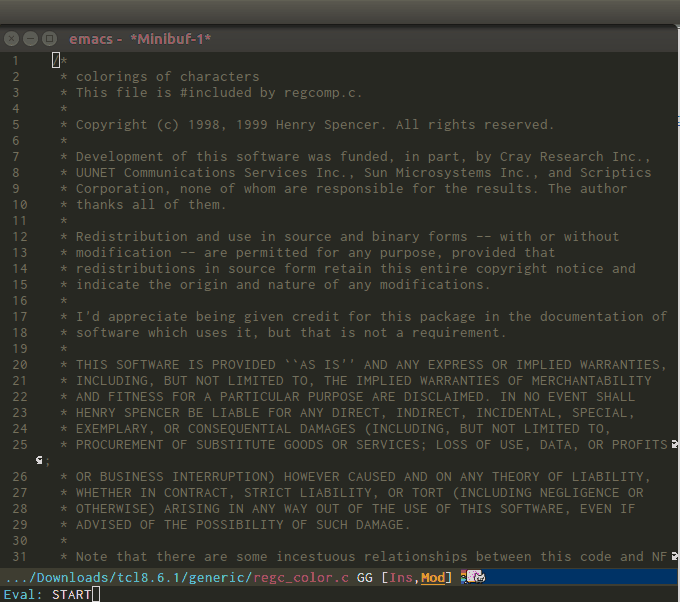Image resolution: width=680 pixels, height=602 pixels.
Task: Click the 'Redistribution and use in source' line
Action: pyautogui.click(x=340, y=237)
